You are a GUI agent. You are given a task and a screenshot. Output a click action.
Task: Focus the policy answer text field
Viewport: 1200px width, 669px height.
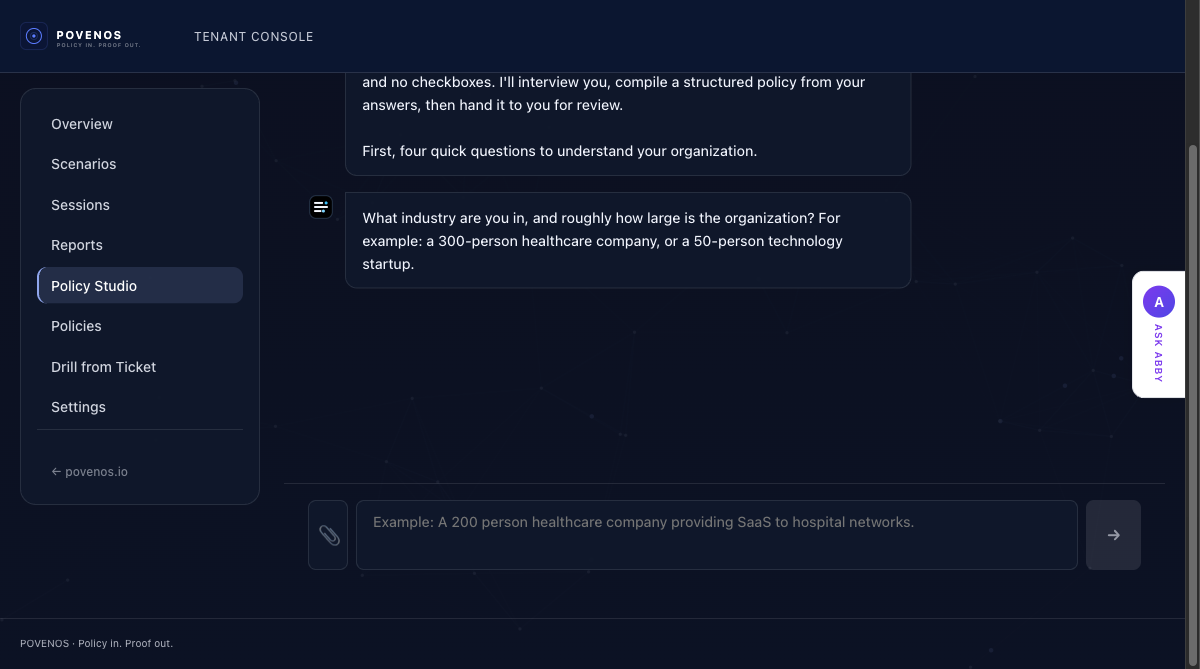[716, 535]
